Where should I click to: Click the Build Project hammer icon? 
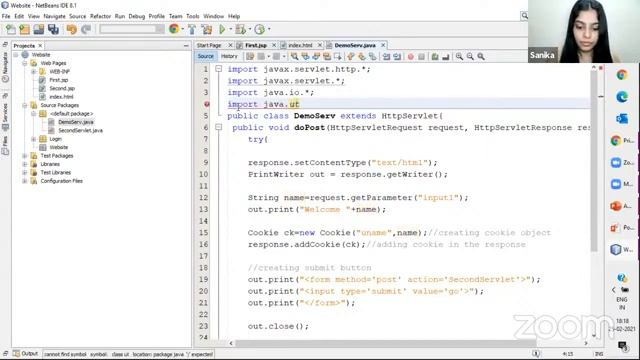click(x=192, y=29)
